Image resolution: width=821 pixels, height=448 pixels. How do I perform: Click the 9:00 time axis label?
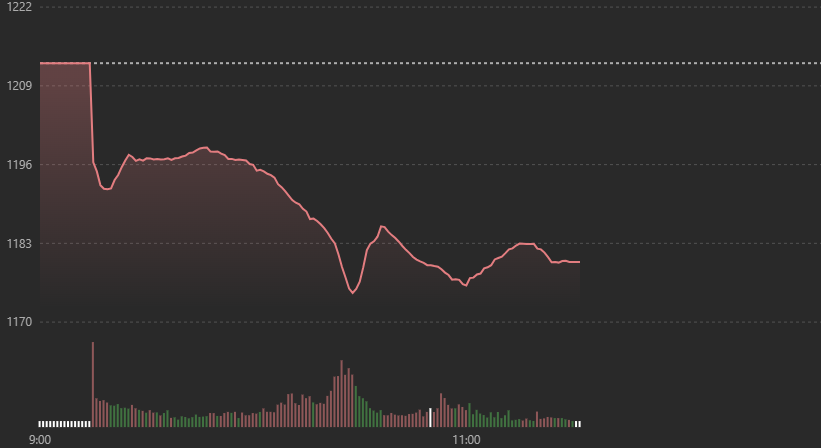(40, 440)
